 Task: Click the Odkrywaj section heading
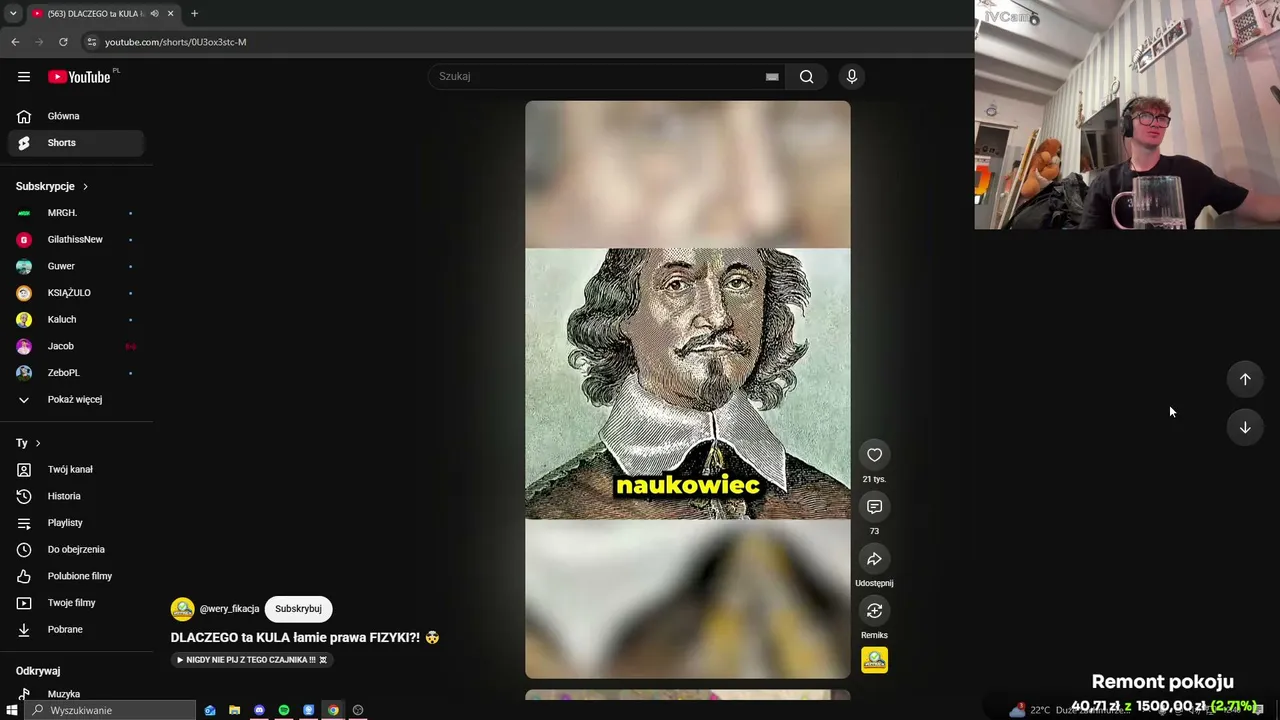click(x=38, y=671)
